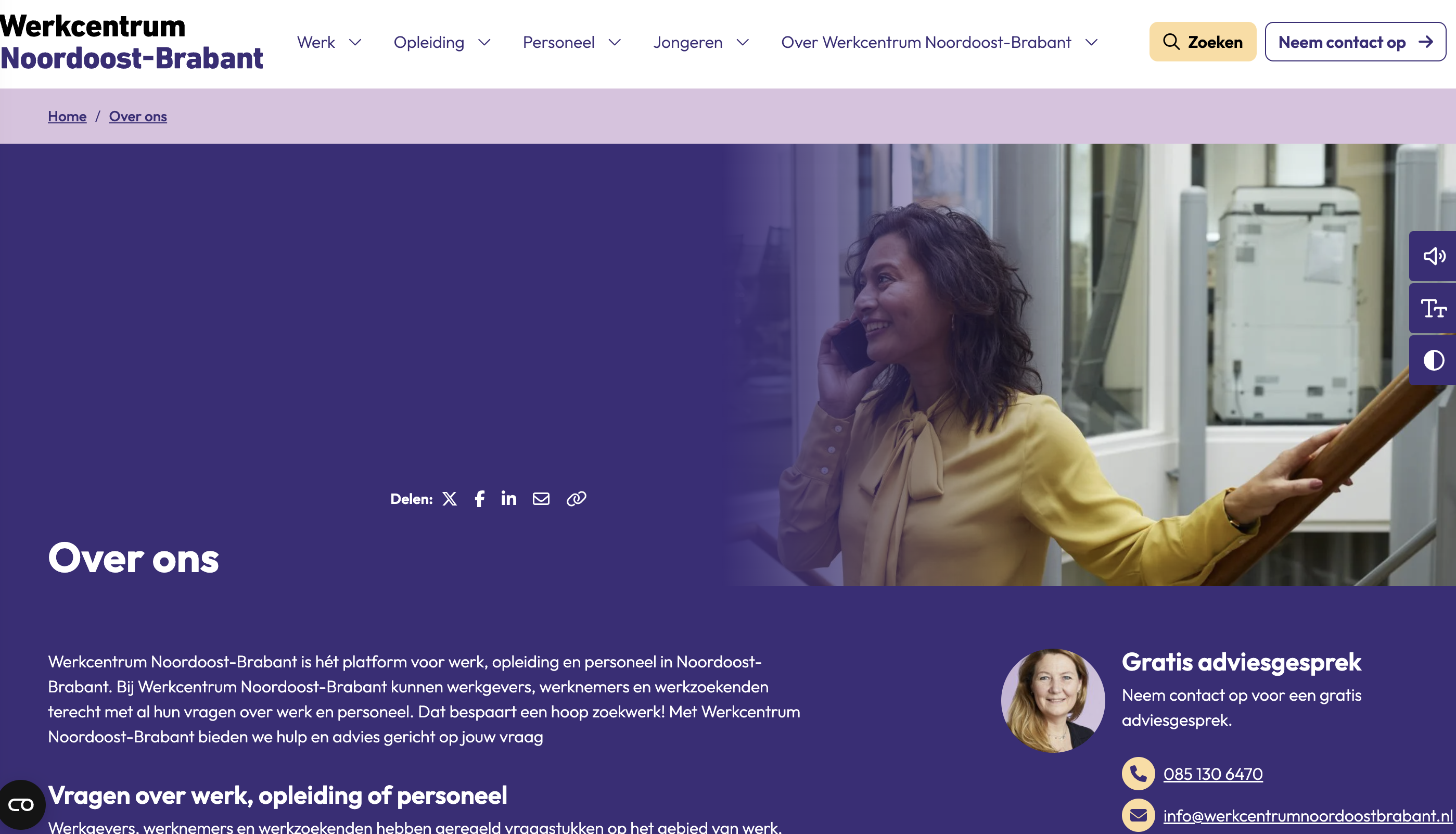Go to Home breadcrumb link
This screenshot has height=834, width=1456.
pyautogui.click(x=67, y=116)
